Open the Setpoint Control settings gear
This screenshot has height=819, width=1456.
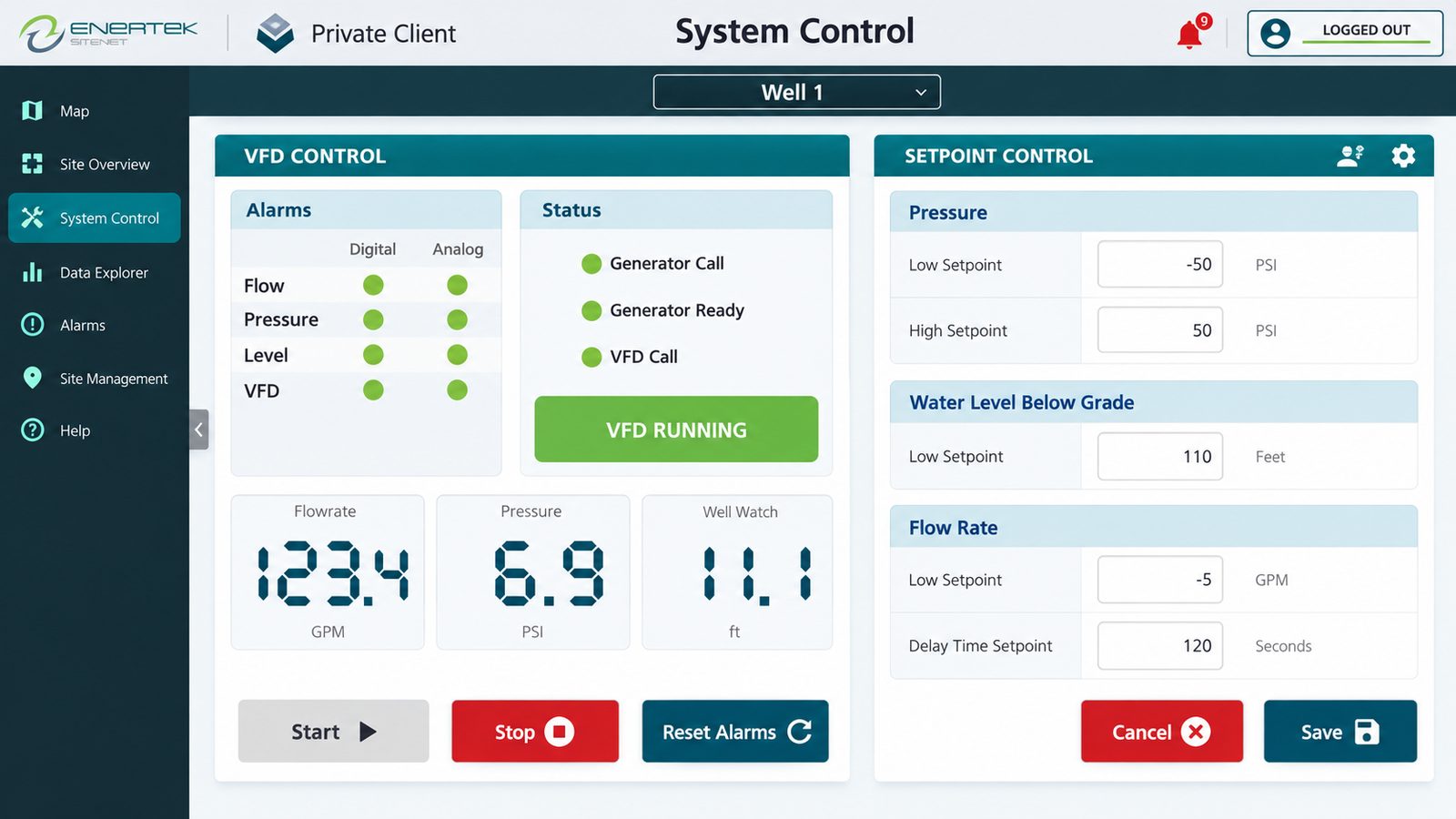tap(1403, 156)
